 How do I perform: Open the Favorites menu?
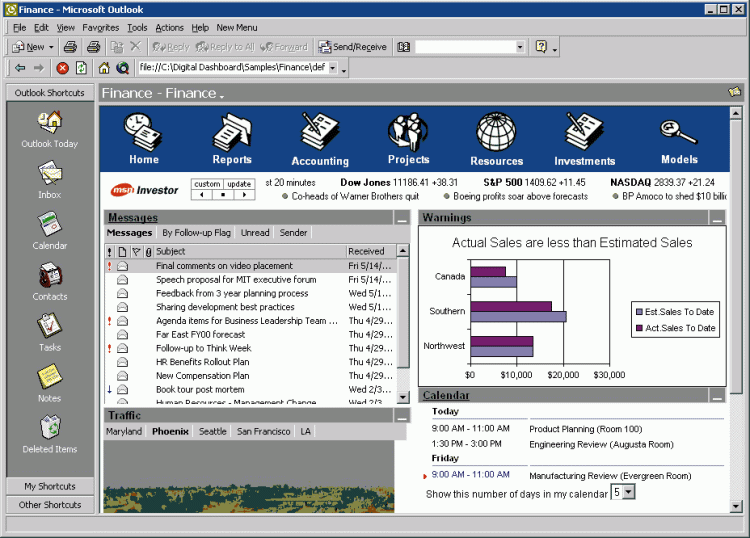[100, 28]
